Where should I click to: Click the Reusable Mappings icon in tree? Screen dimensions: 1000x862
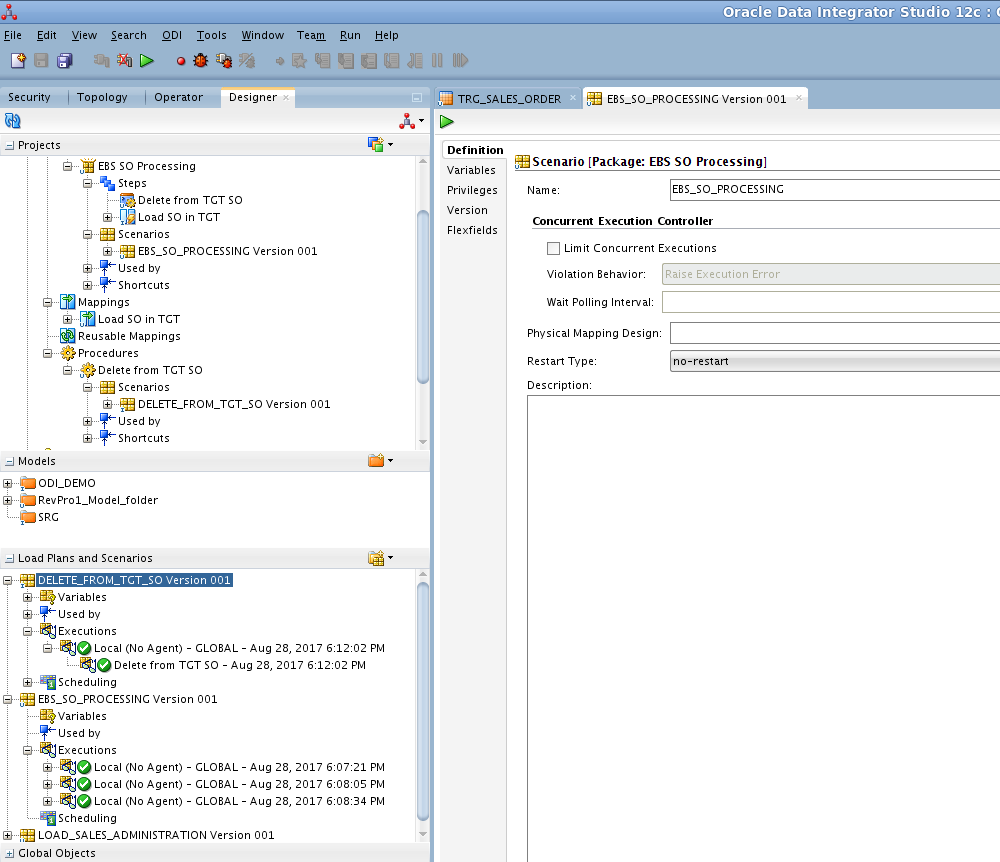pyautogui.click(x=68, y=336)
